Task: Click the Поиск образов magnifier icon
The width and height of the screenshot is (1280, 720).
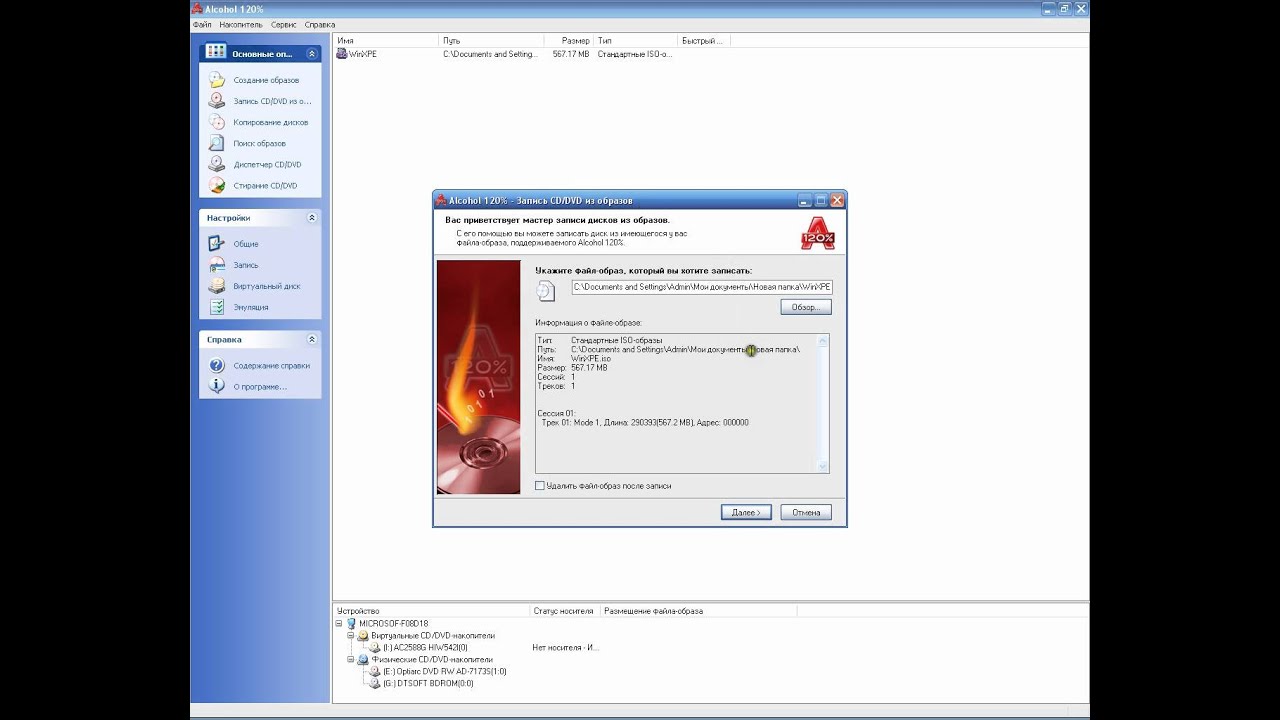Action: (x=217, y=143)
